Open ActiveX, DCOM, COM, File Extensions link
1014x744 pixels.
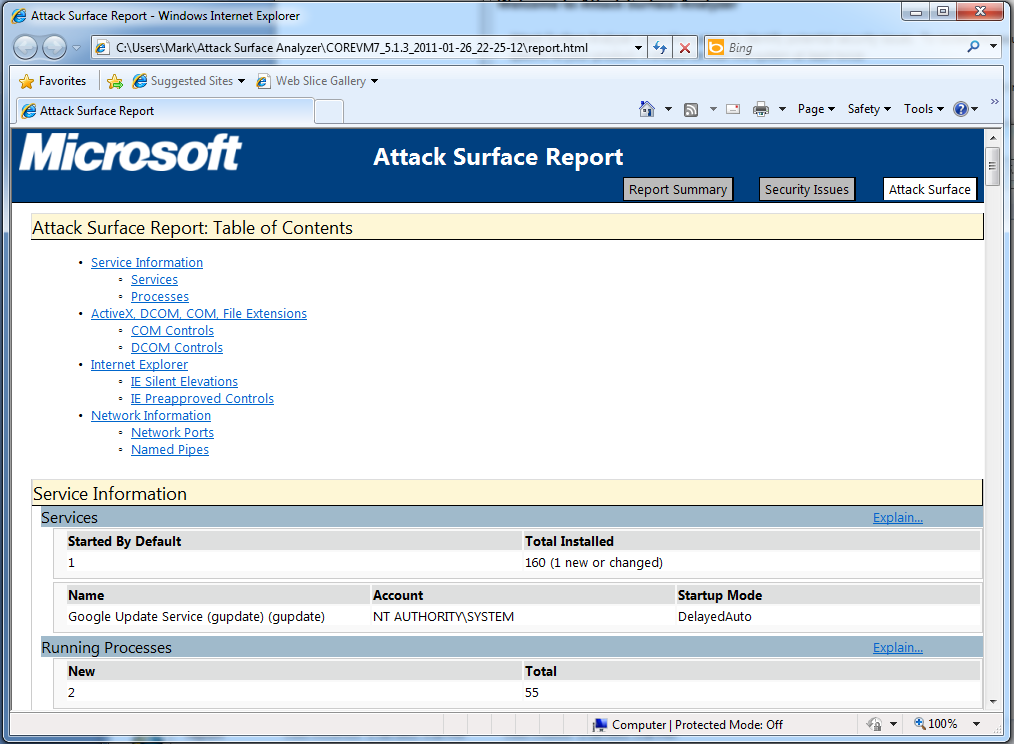point(199,314)
